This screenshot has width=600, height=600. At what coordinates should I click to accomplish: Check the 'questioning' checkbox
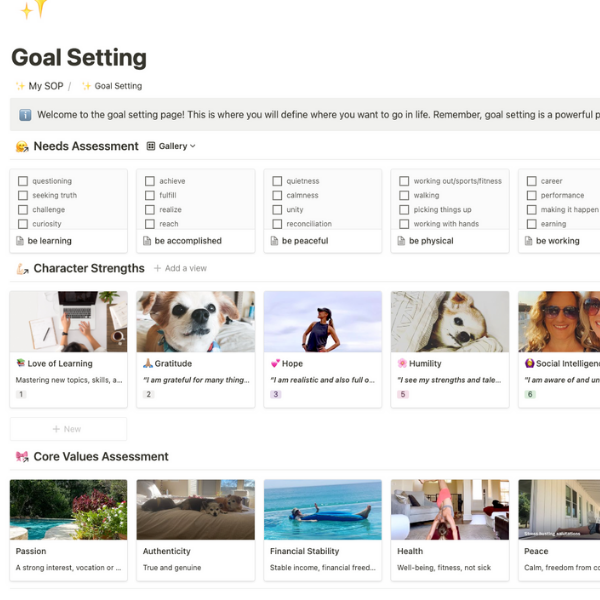pyautogui.click(x=22, y=182)
